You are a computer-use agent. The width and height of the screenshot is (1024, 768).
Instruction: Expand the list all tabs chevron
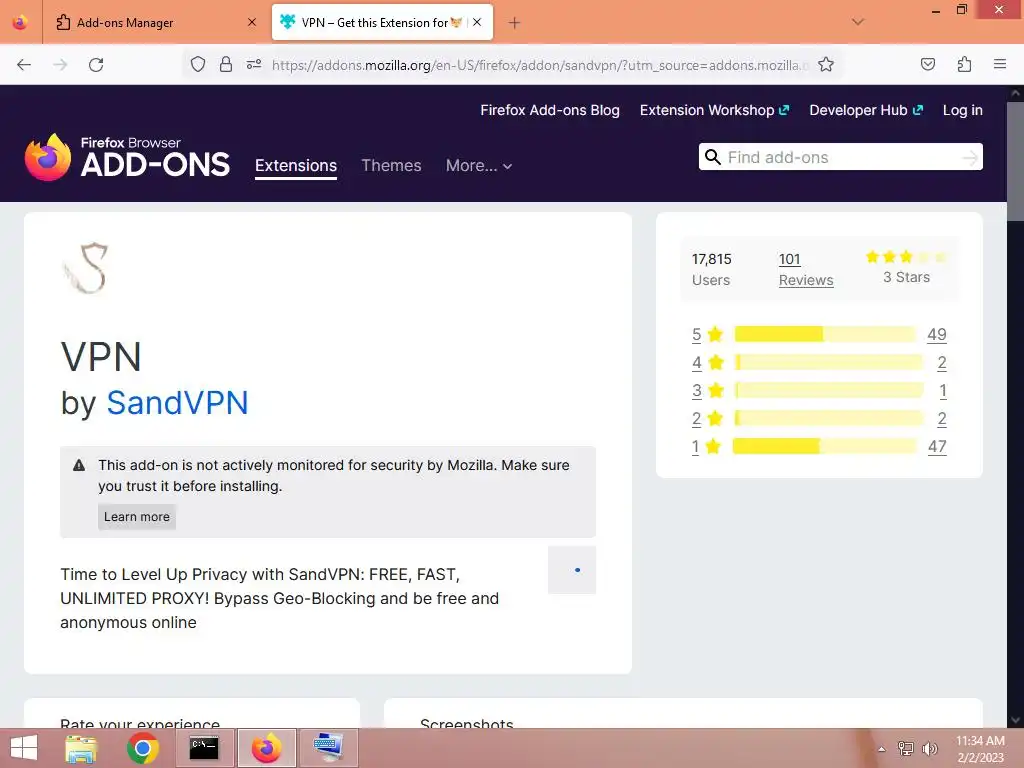858,22
